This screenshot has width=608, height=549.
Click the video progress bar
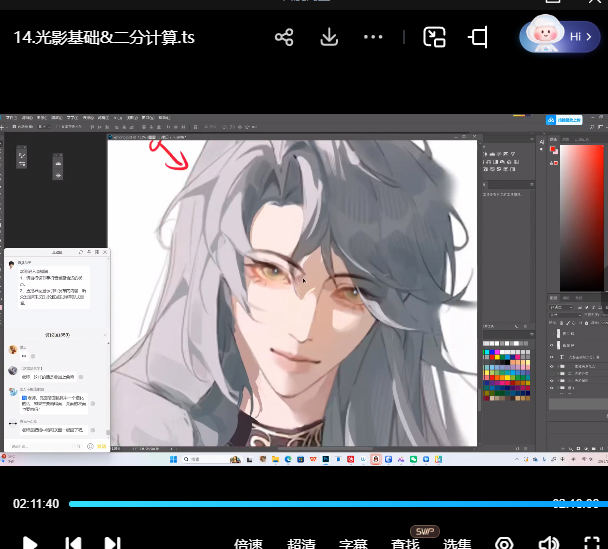click(300, 504)
